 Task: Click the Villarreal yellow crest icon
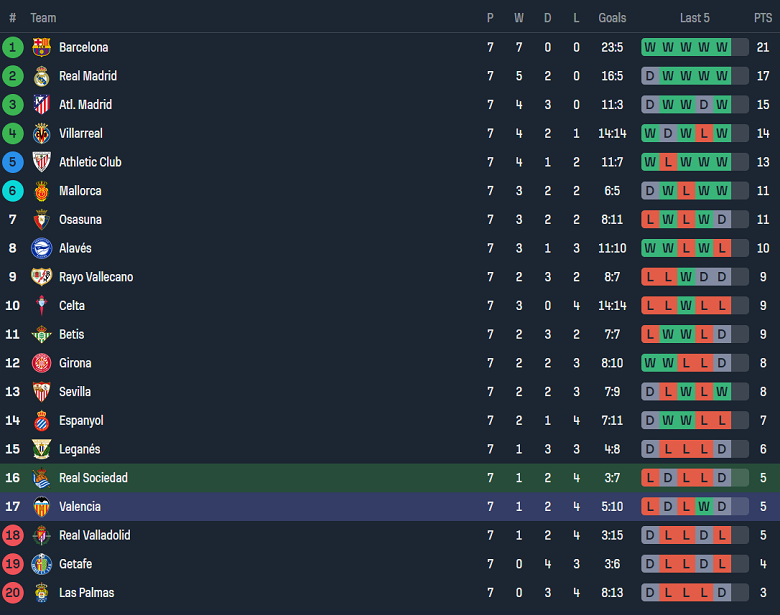[x=41, y=133]
